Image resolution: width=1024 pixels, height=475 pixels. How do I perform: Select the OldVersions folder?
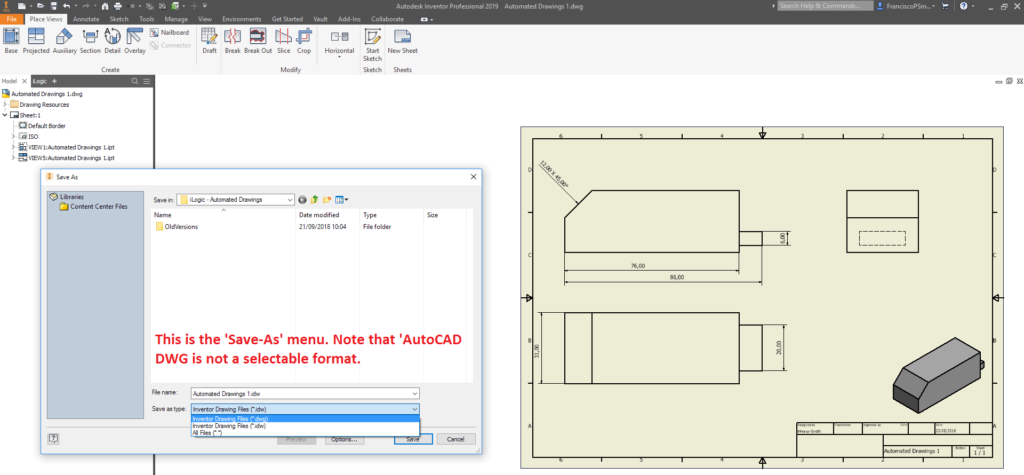pos(177,227)
